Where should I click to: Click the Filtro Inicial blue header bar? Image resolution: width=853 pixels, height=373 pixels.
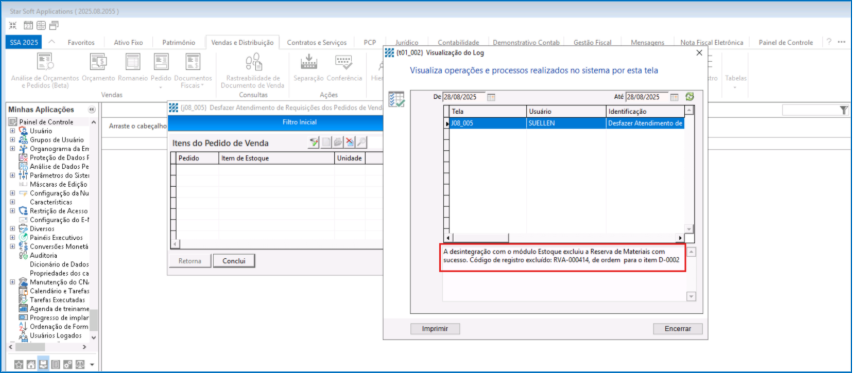(x=275, y=122)
